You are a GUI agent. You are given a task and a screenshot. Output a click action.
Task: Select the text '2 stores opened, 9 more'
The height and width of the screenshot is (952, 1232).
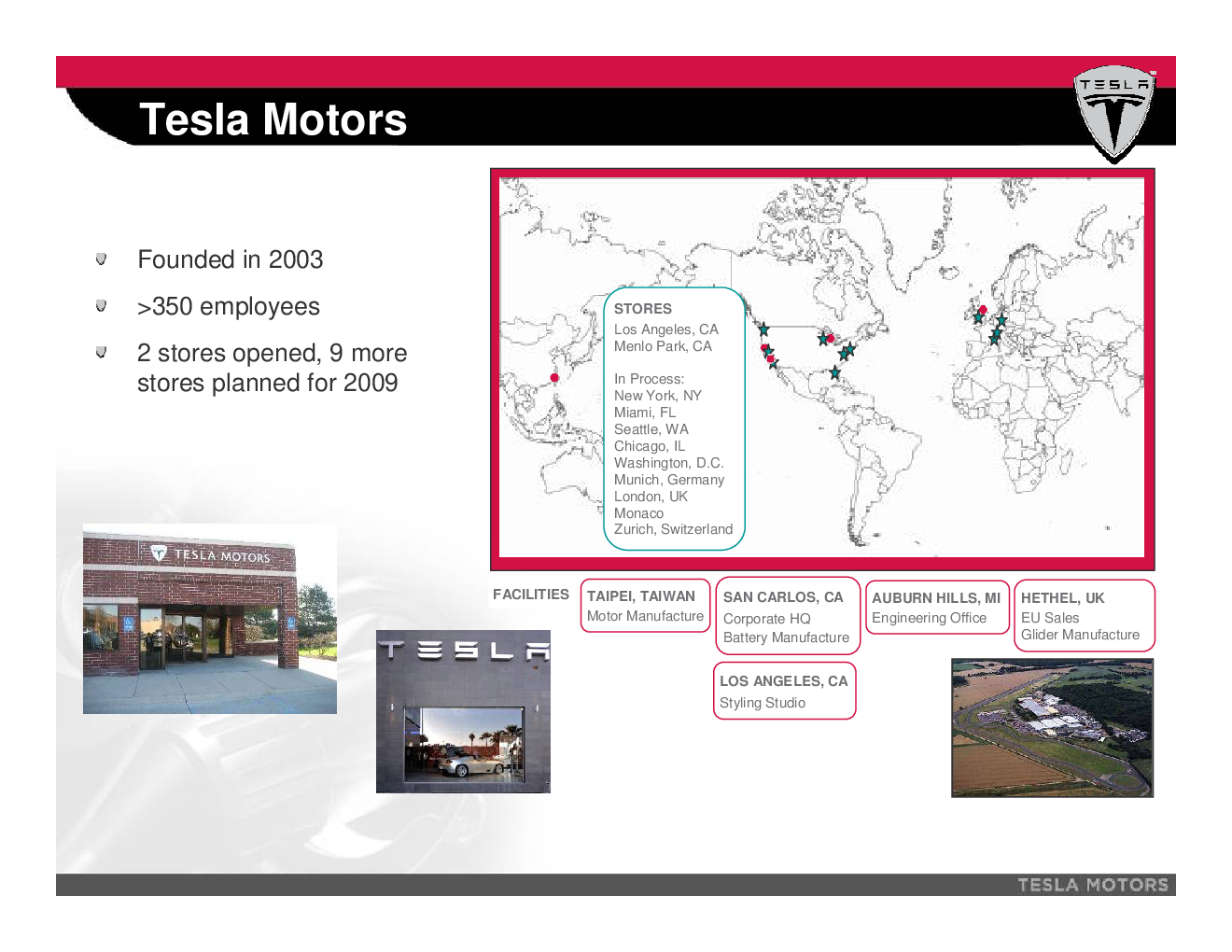click(x=272, y=353)
